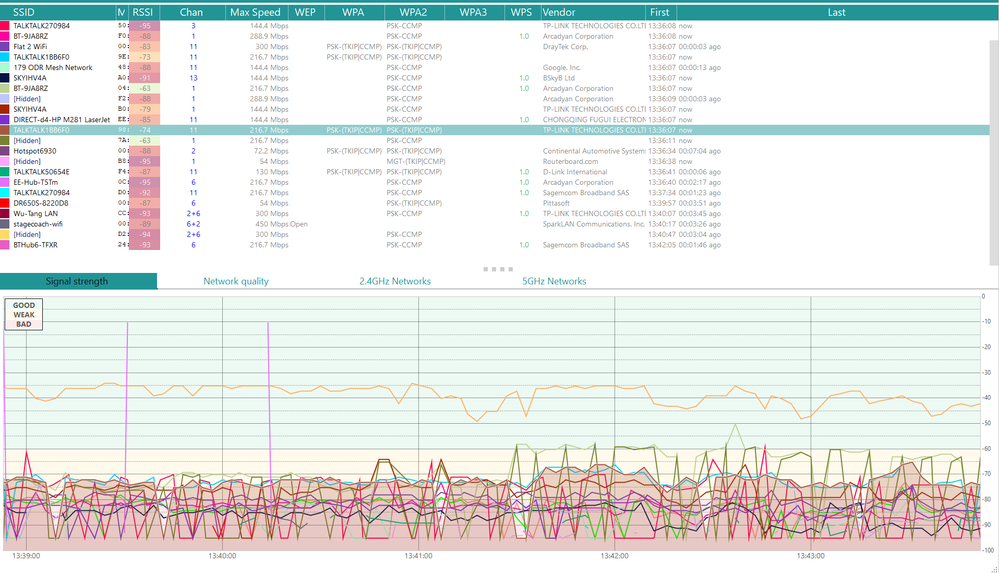
Task: Click the DR650S-8220D8 red color swatch
Action: [x=4, y=203]
